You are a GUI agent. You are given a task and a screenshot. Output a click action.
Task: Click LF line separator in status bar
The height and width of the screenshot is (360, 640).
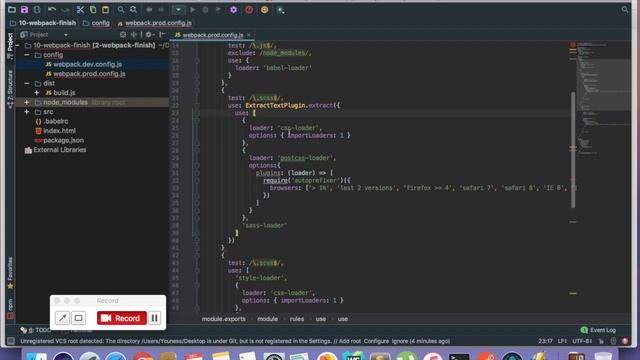tap(562, 341)
